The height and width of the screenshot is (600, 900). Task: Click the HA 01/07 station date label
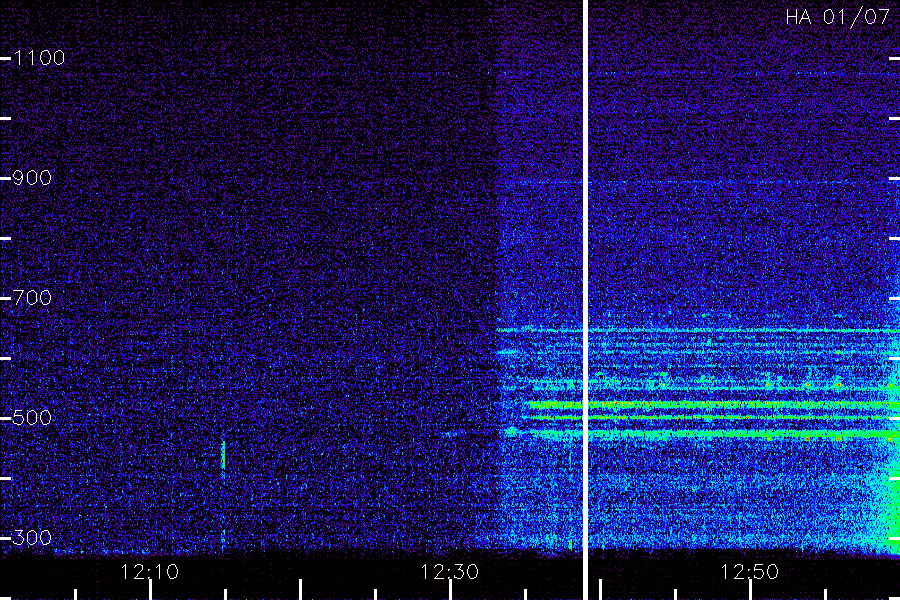pos(837,17)
